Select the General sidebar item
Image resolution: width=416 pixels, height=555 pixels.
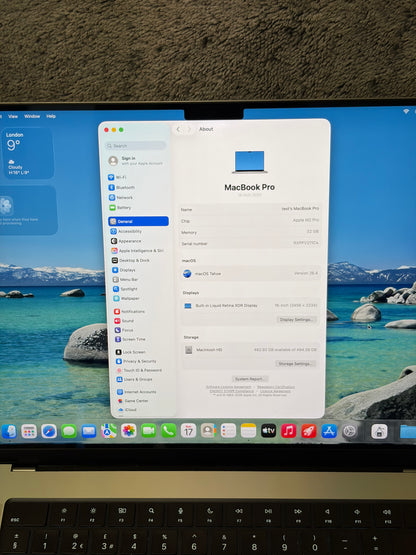click(x=138, y=221)
